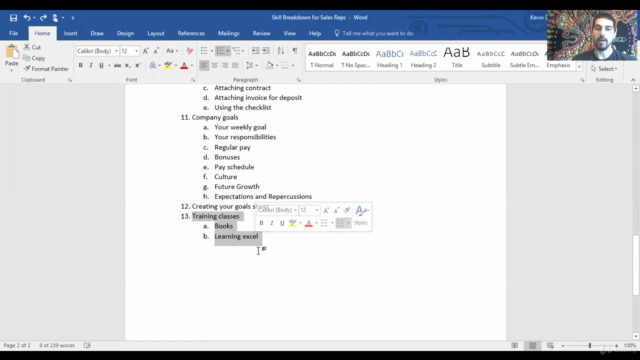Click the vertical scrollbar thumb
This screenshot has width=640, height=360.
[636, 265]
